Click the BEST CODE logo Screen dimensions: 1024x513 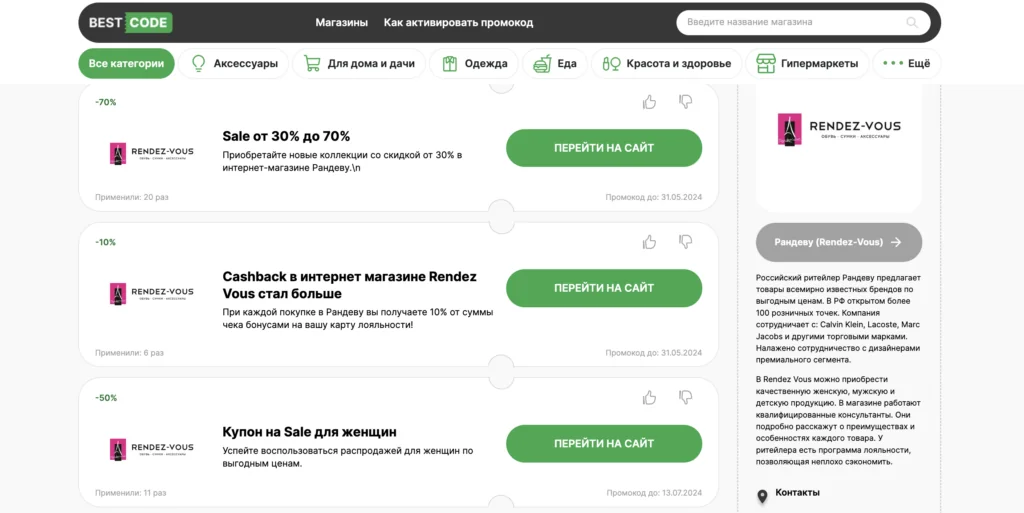tap(130, 22)
